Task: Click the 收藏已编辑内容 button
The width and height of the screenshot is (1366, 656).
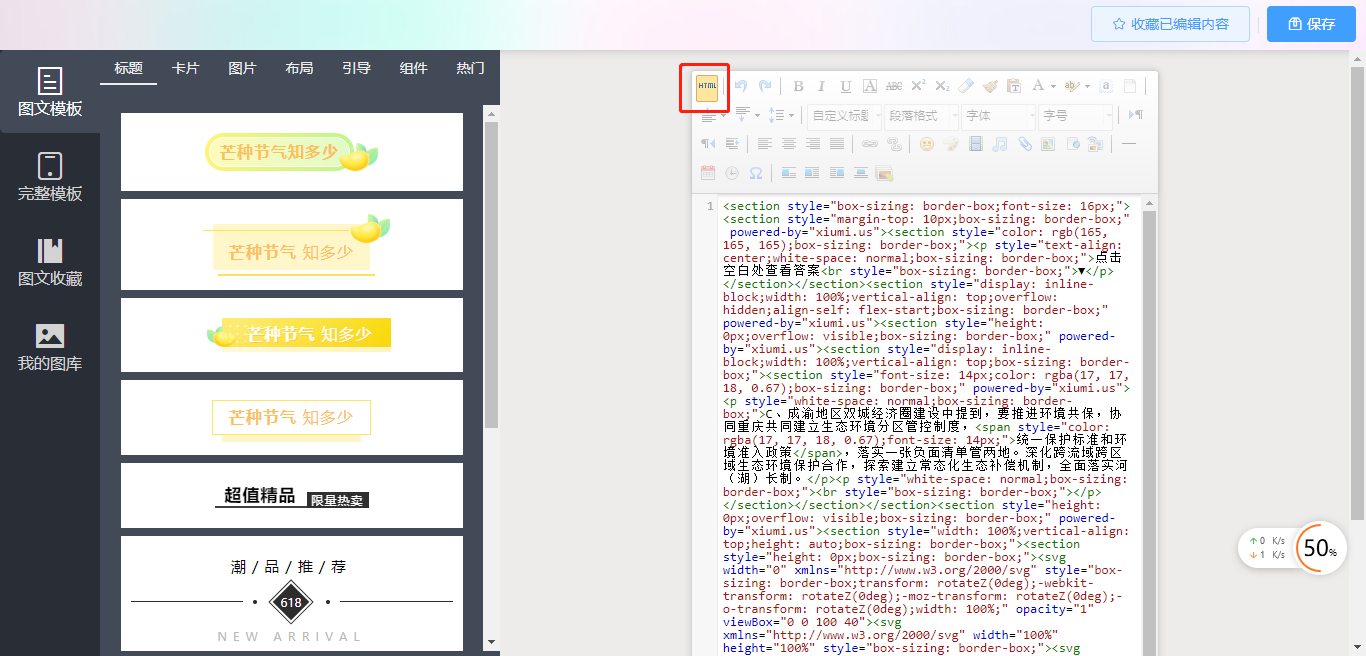Action: pos(1170,24)
